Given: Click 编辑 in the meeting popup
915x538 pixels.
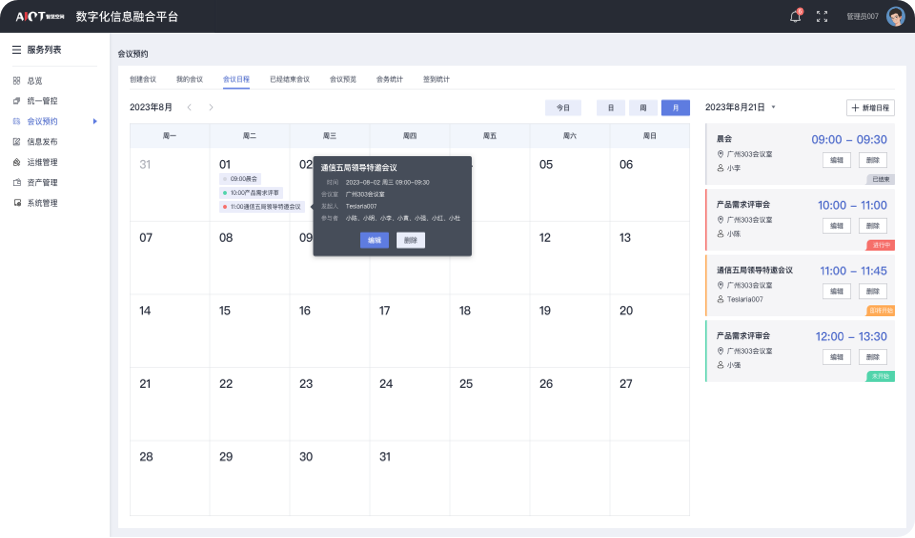Looking at the screenshot, I should (375, 240).
